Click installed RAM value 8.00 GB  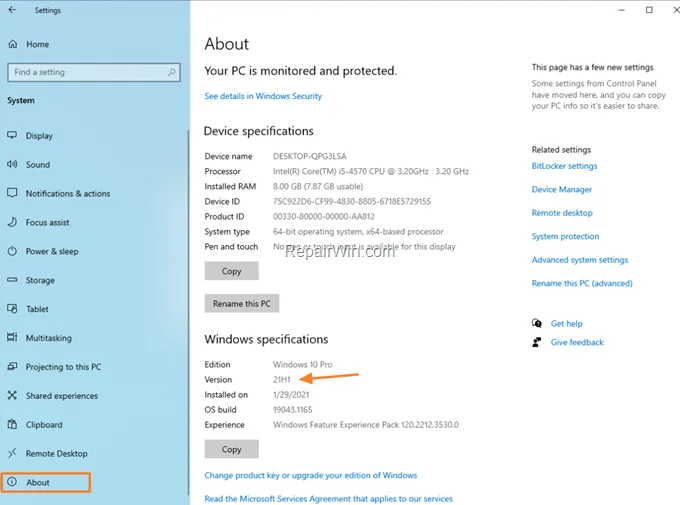[x=318, y=186]
